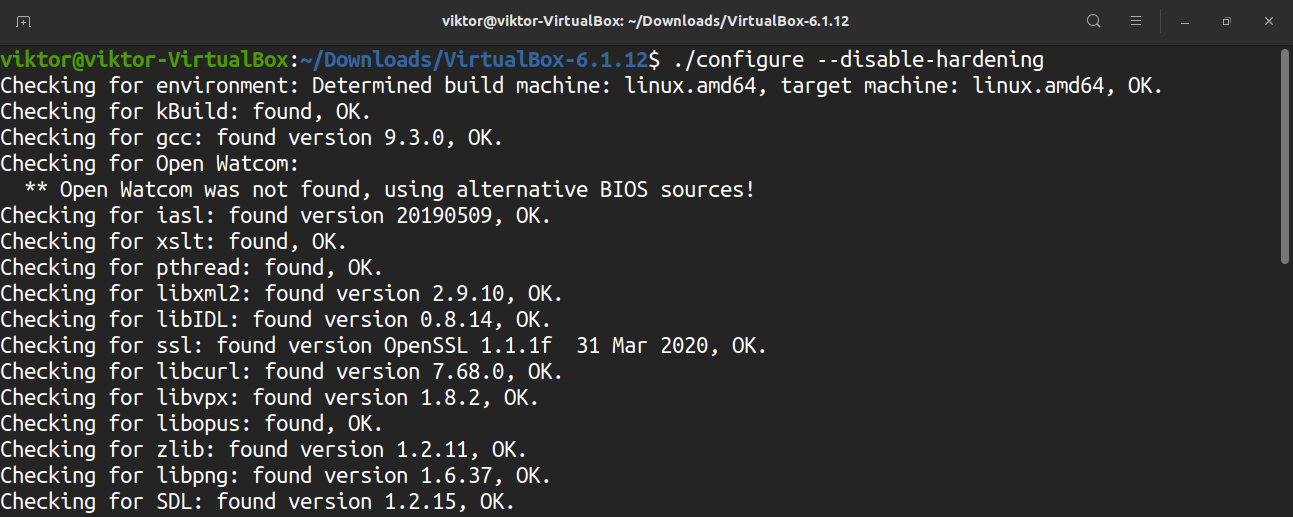
Task: Open the hamburger menu
Action: coord(1136,21)
